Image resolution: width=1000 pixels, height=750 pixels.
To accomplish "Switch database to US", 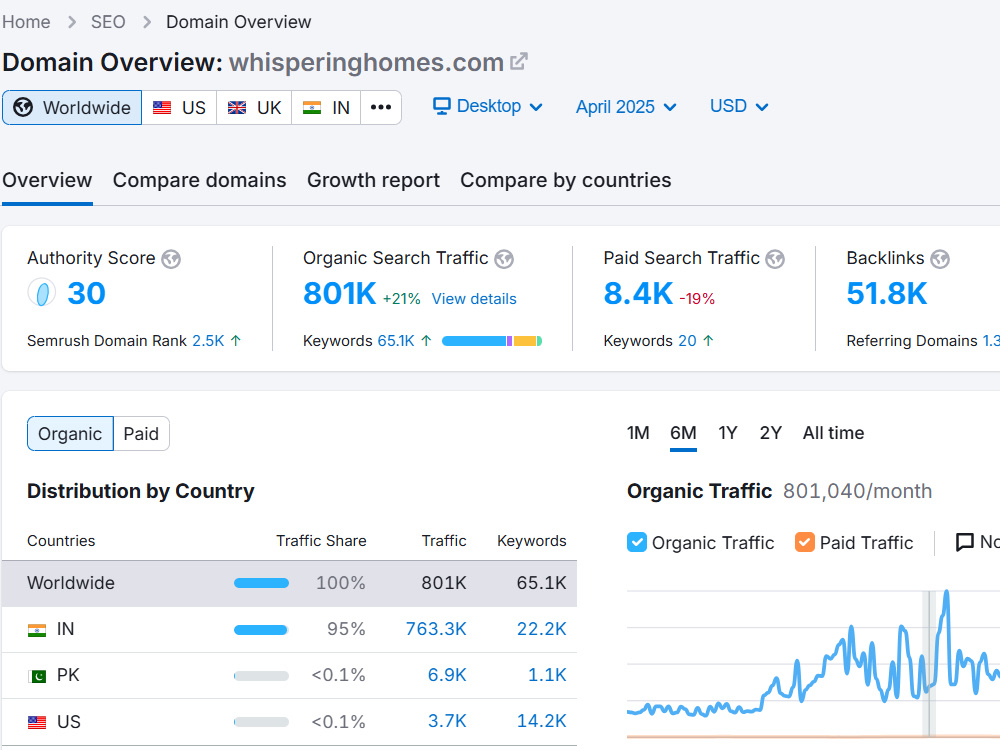I will click(179, 107).
